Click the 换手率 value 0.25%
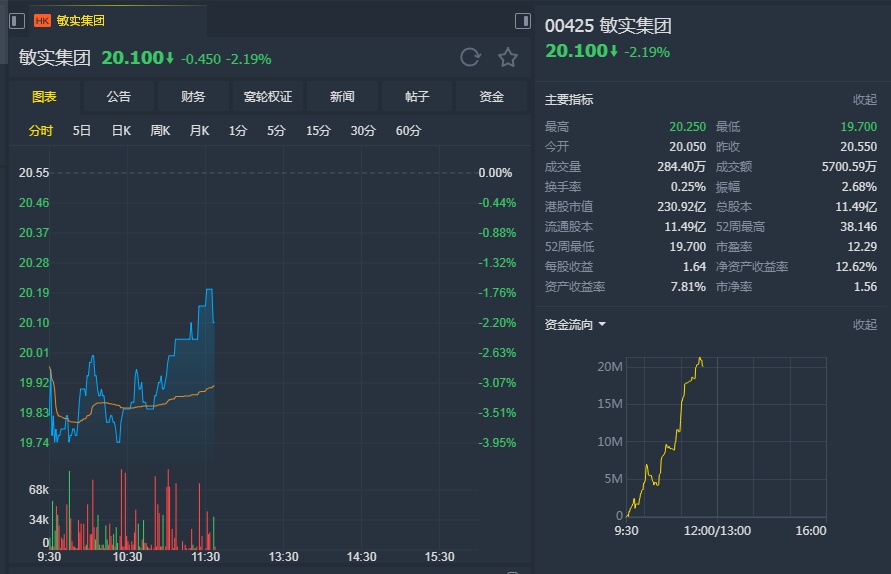The image size is (891, 574). [688, 186]
